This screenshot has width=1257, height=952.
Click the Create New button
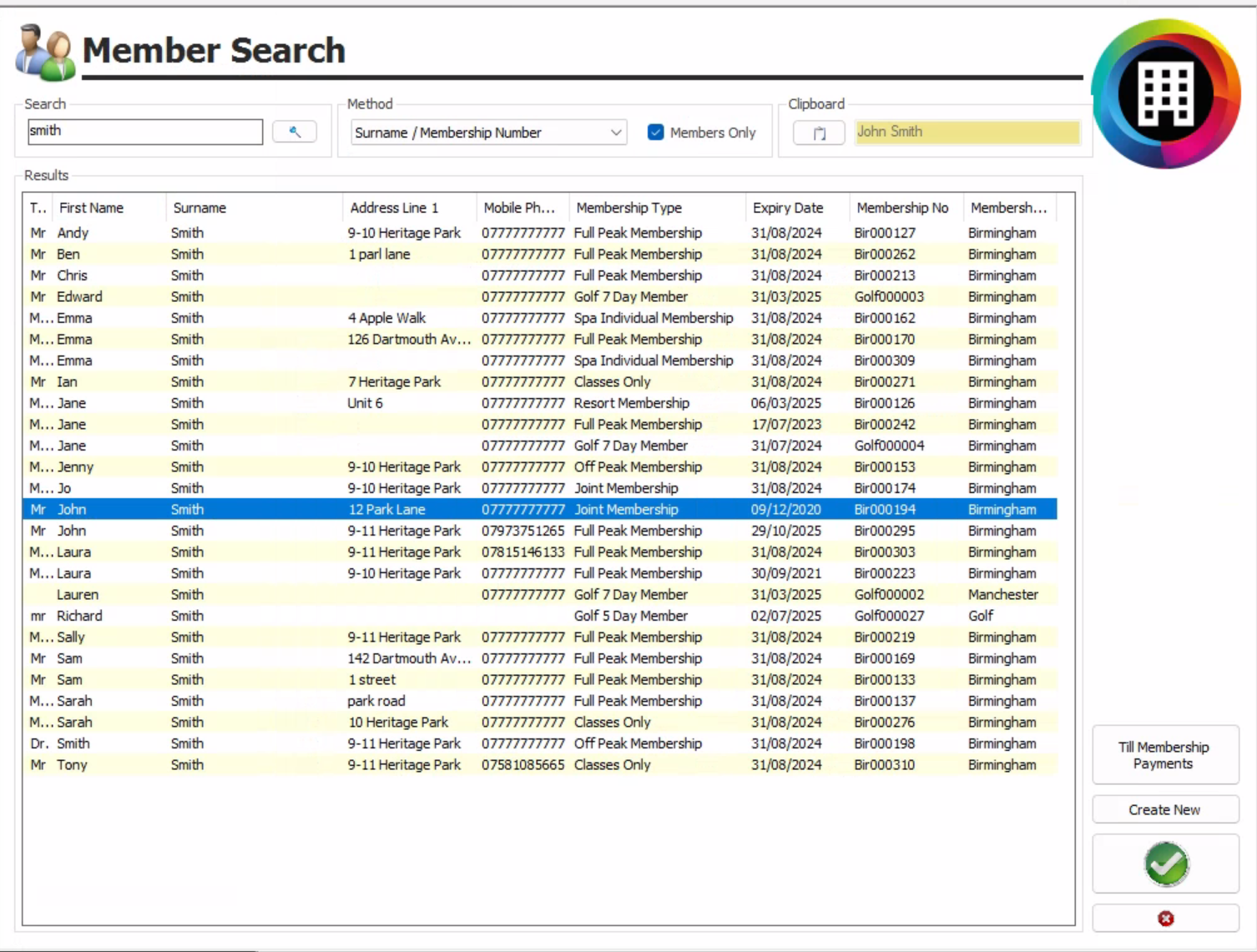[1165, 809]
